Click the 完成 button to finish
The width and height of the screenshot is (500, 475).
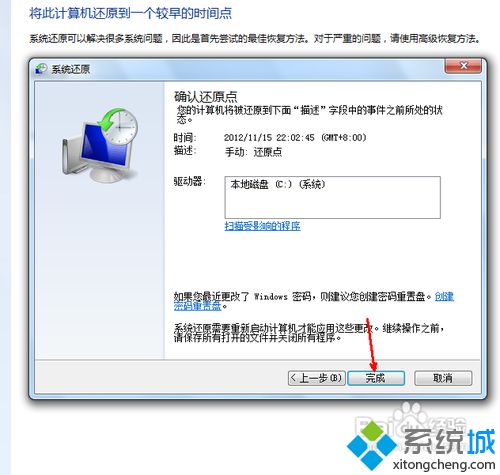click(x=376, y=378)
